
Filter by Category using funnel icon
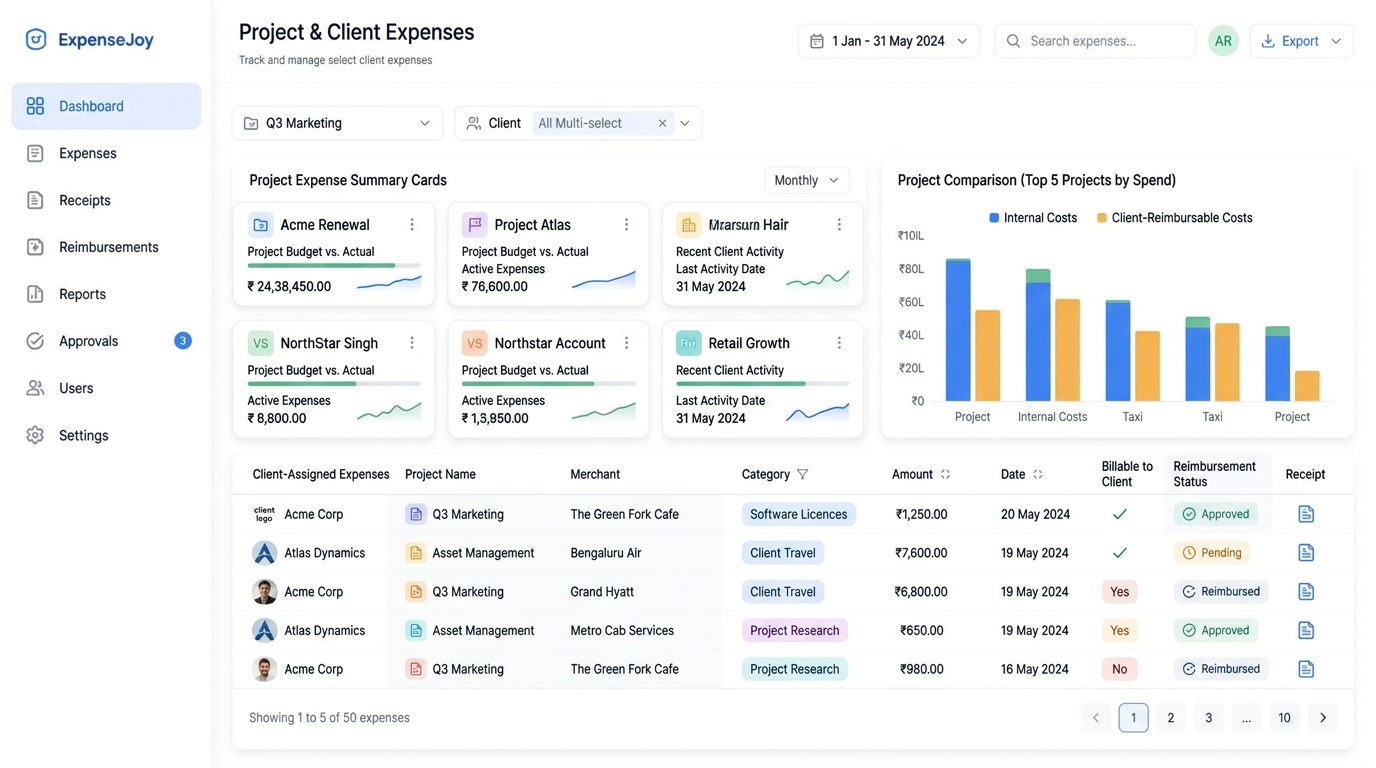802,474
